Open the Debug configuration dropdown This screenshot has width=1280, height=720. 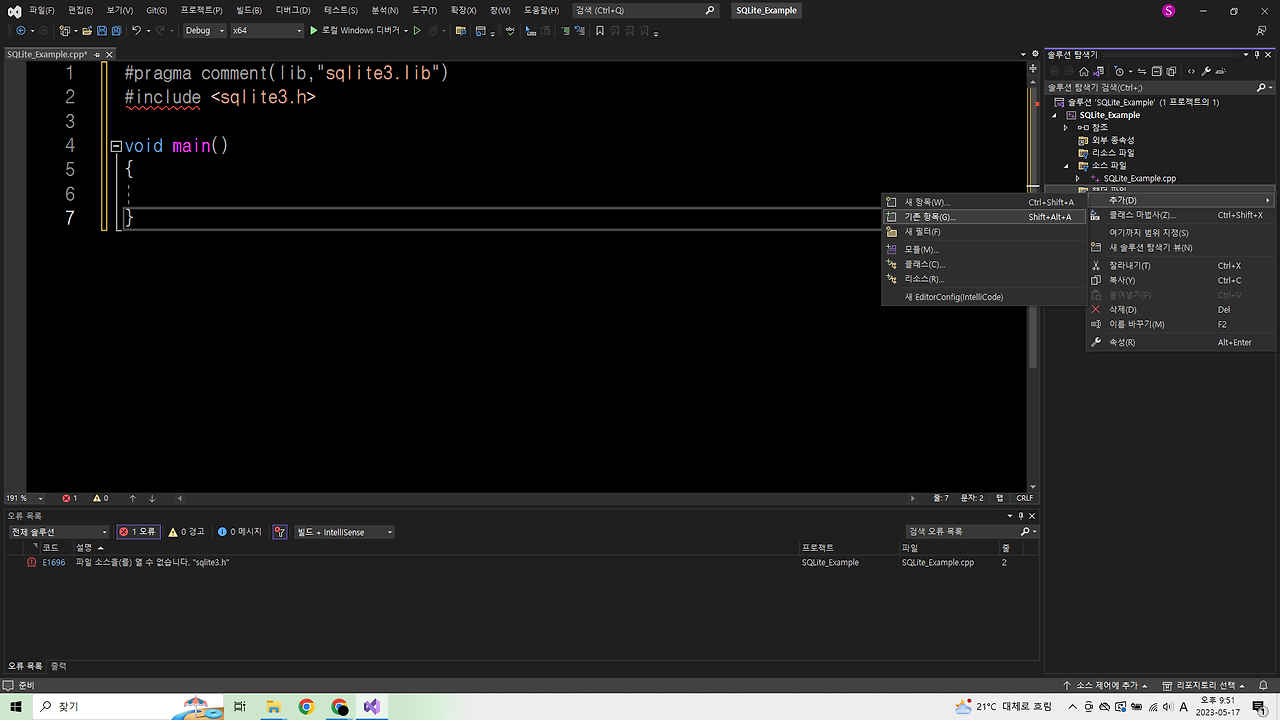point(205,31)
